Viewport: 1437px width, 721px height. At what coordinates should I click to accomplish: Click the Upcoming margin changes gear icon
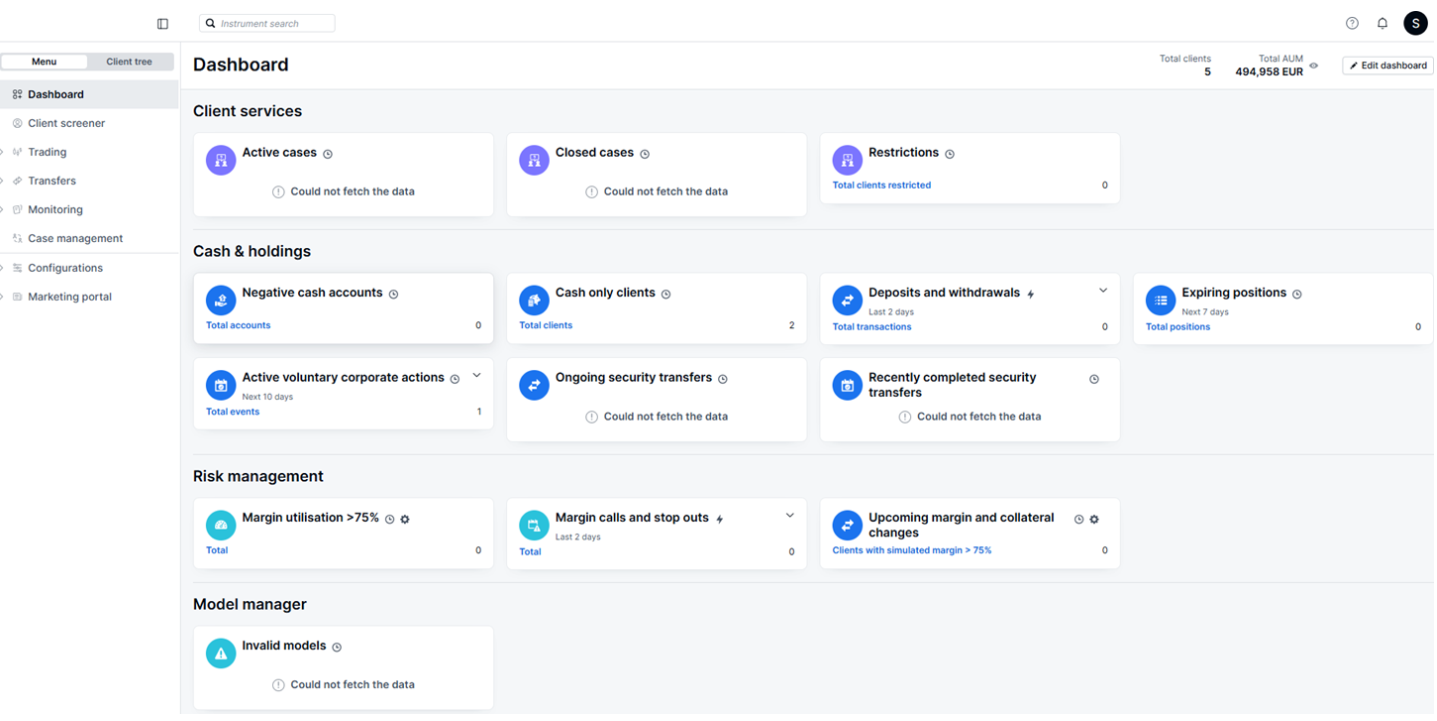click(x=1094, y=519)
